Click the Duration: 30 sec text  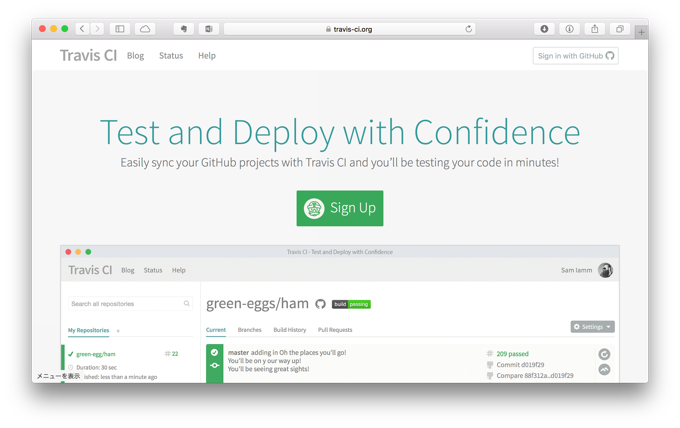pyautogui.click(x=97, y=367)
